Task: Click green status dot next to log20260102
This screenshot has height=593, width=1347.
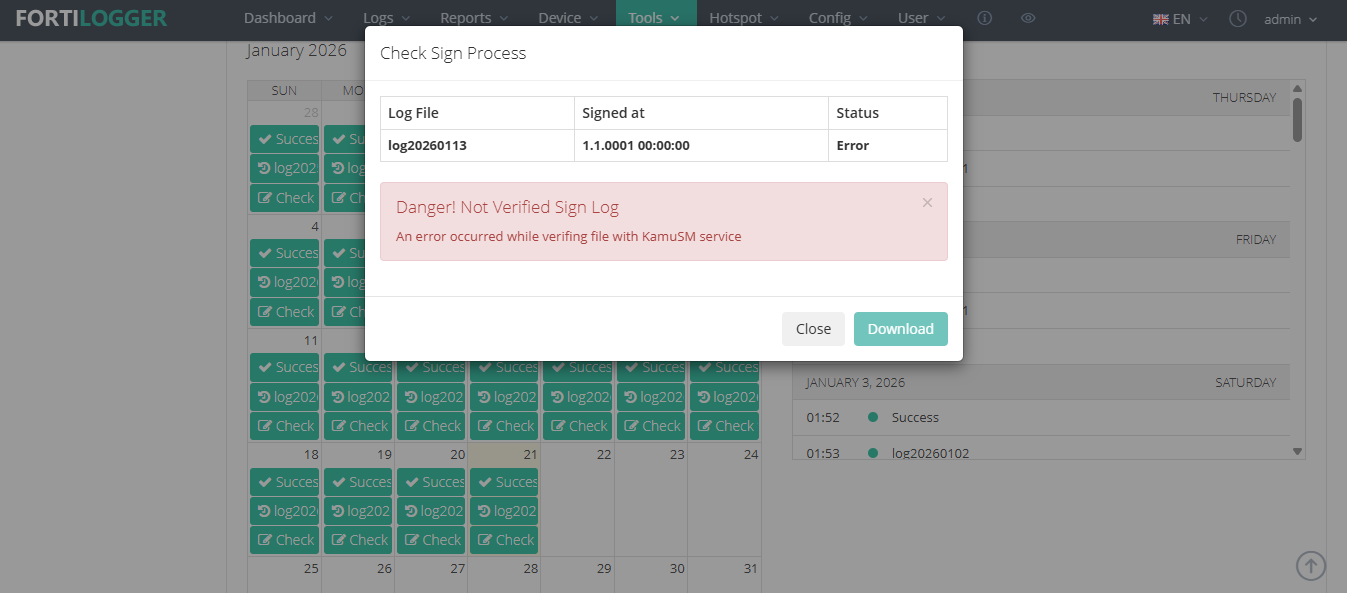Action: tap(873, 453)
